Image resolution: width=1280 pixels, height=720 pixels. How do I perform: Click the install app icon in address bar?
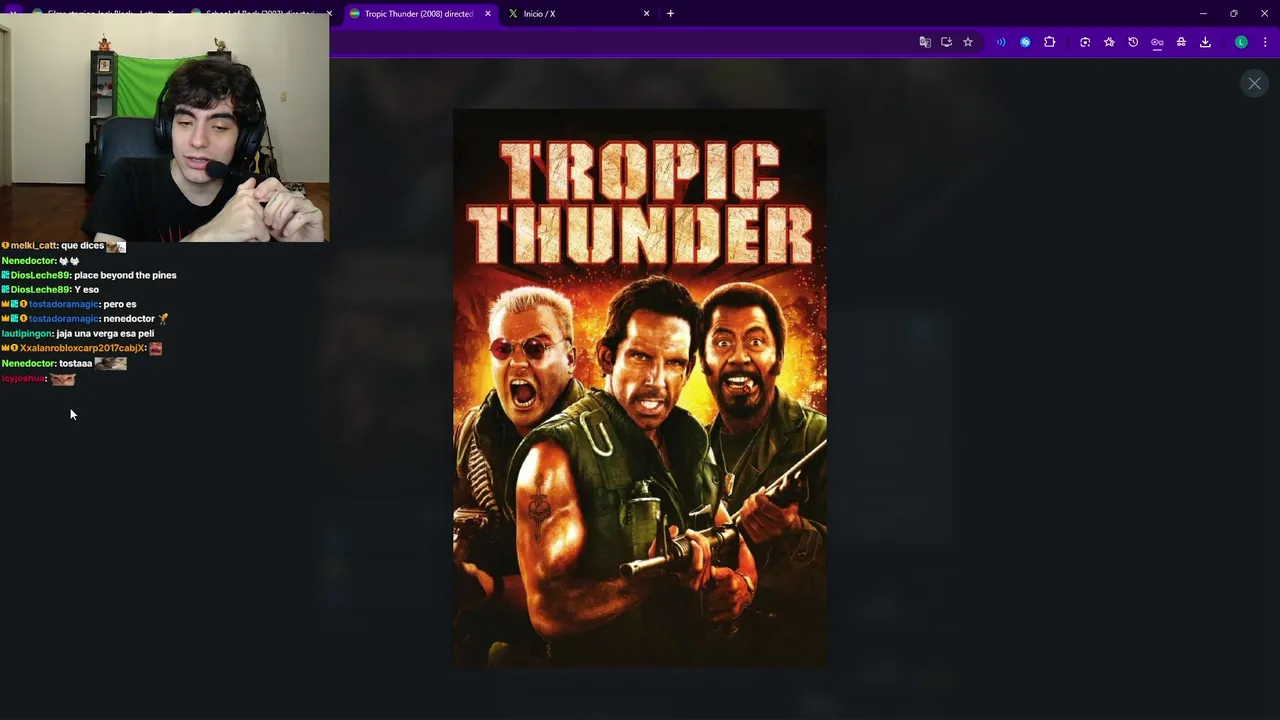946,42
